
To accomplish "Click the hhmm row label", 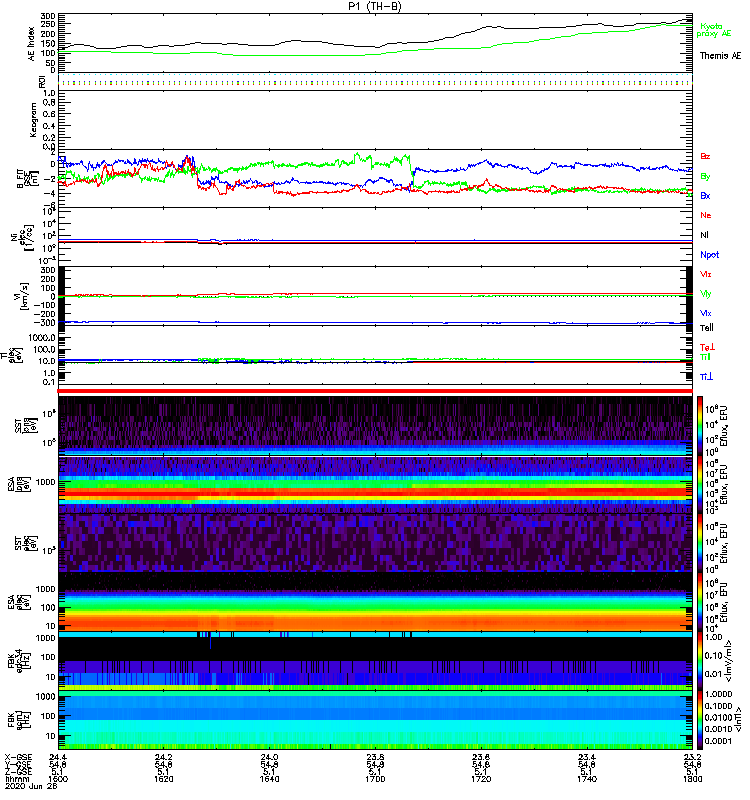I will click(x=16, y=779).
